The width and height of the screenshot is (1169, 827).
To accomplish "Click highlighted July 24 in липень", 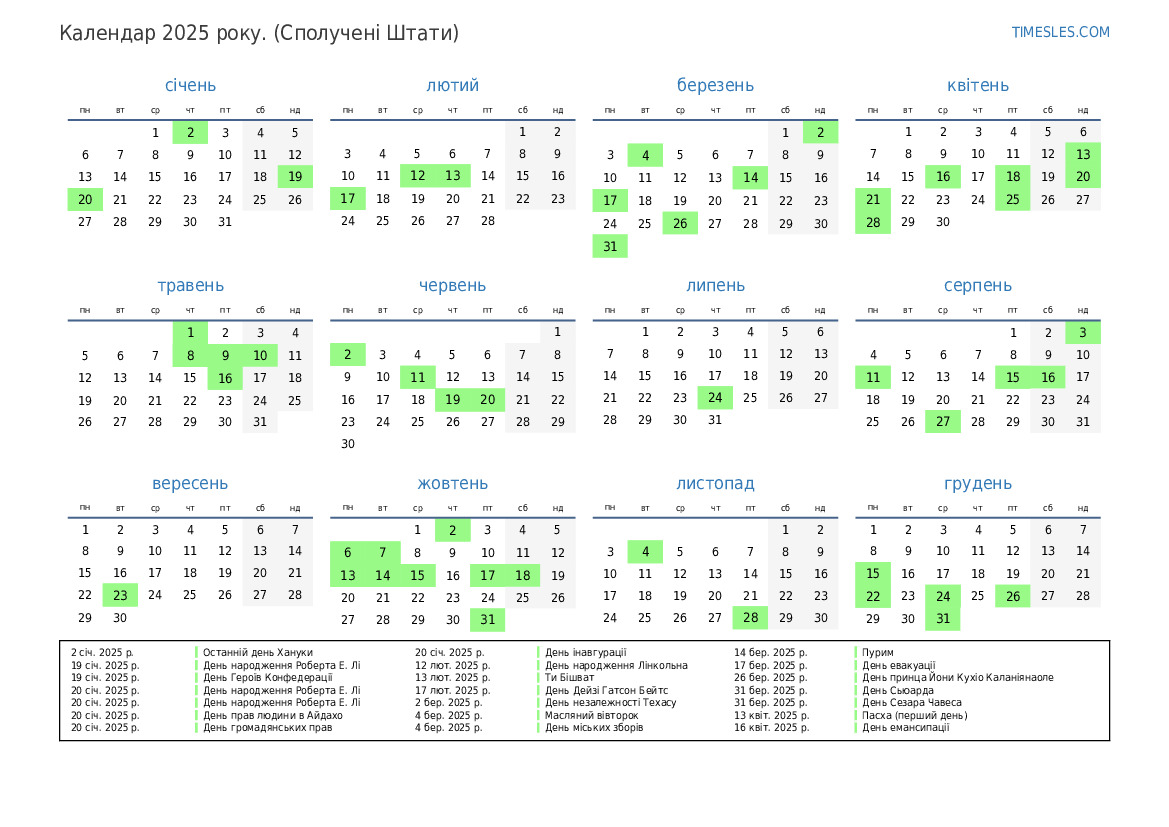I will pos(715,398).
